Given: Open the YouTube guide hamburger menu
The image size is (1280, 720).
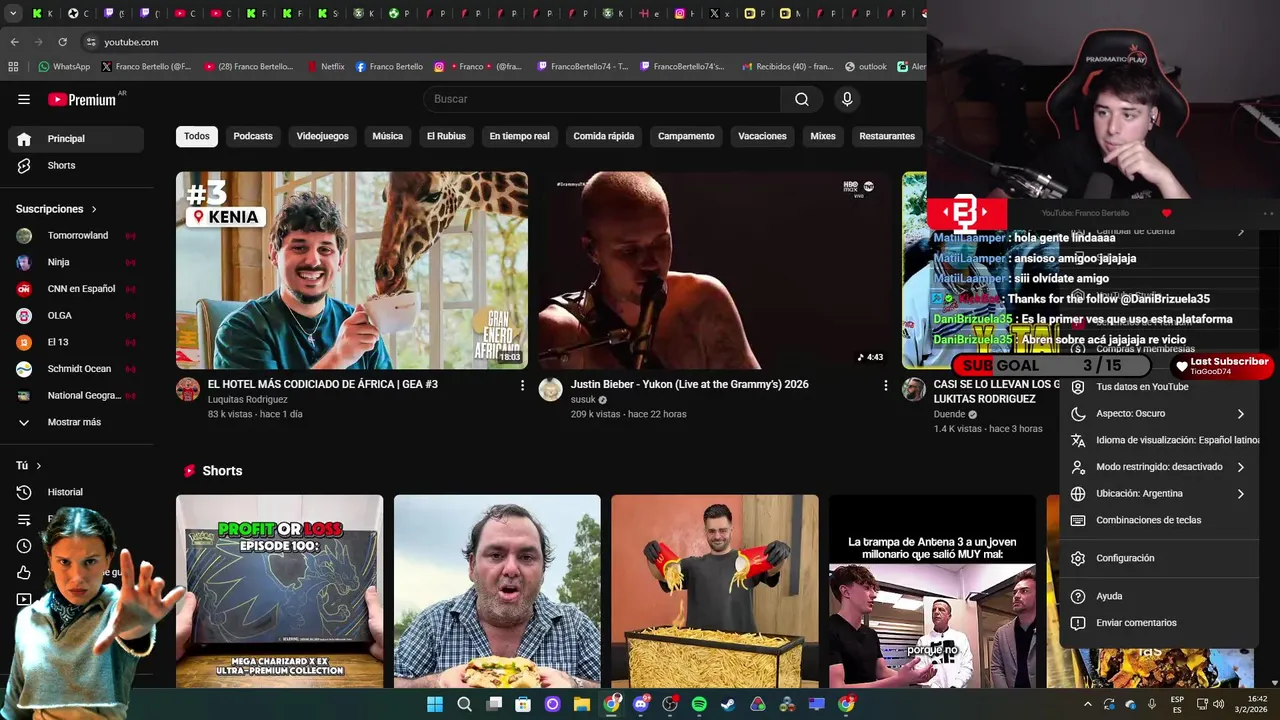Looking at the screenshot, I should click(x=24, y=99).
